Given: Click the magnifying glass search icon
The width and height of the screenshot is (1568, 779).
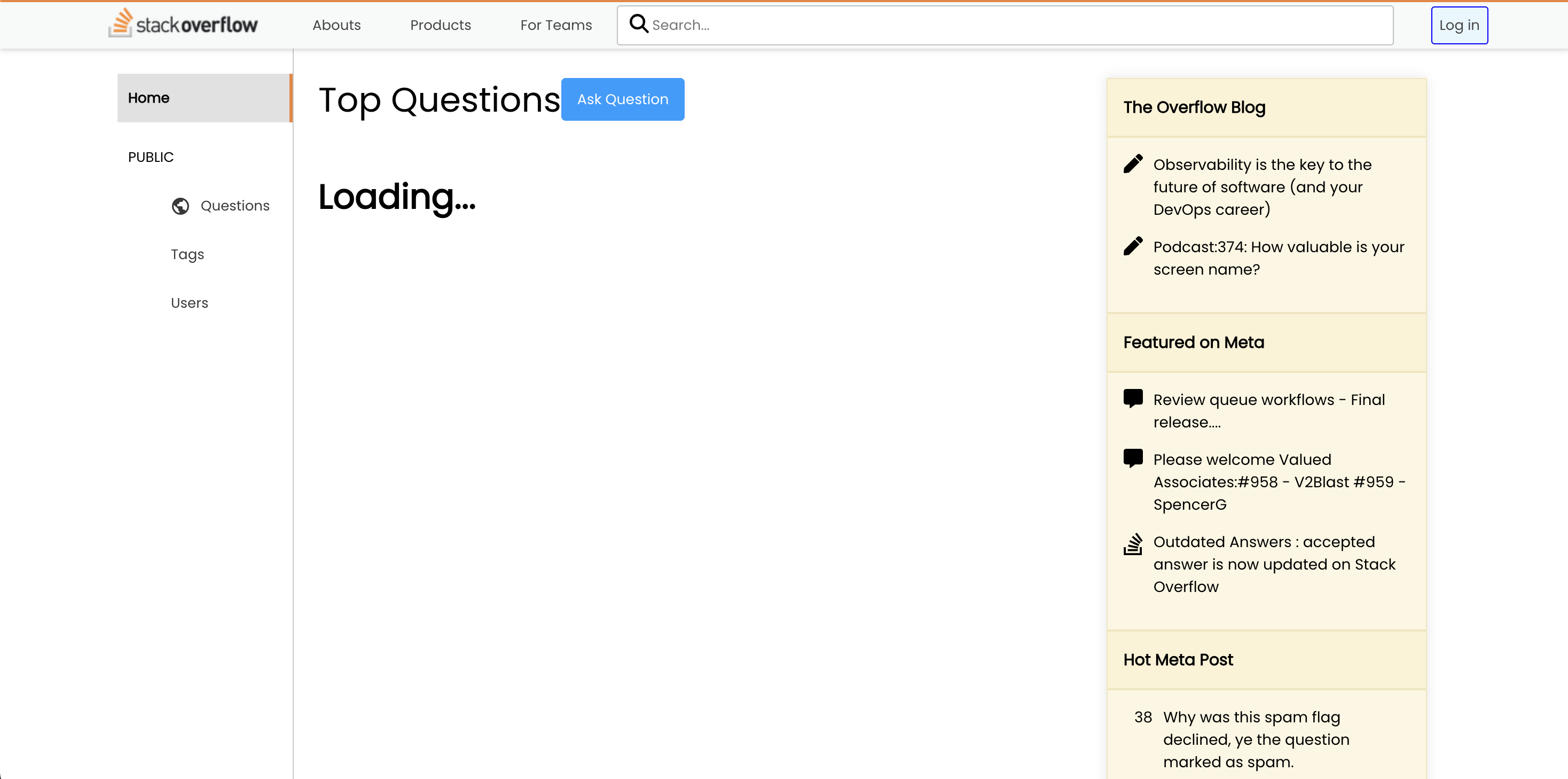Looking at the screenshot, I should pos(639,24).
